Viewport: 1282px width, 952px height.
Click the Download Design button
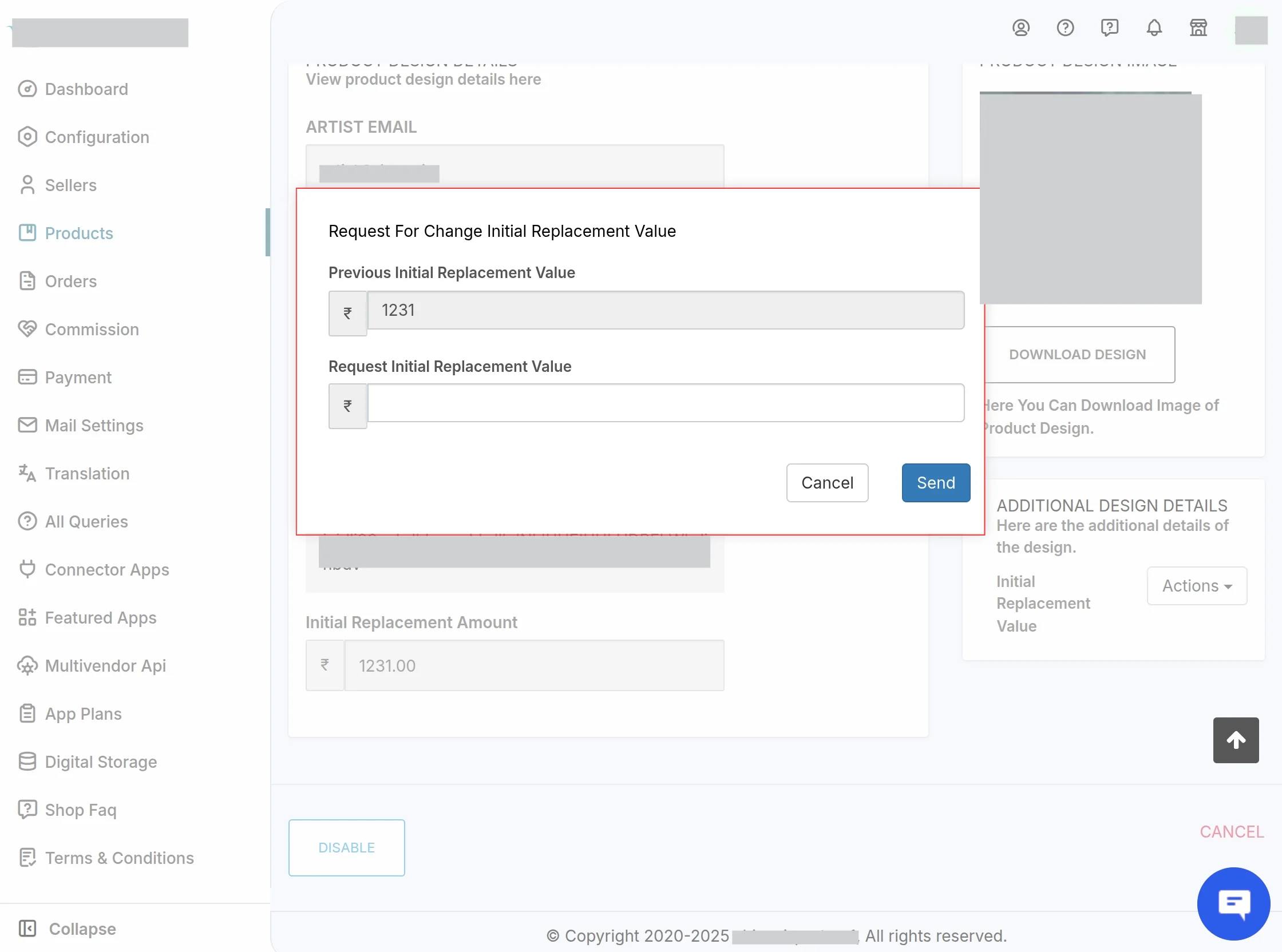point(1077,354)
